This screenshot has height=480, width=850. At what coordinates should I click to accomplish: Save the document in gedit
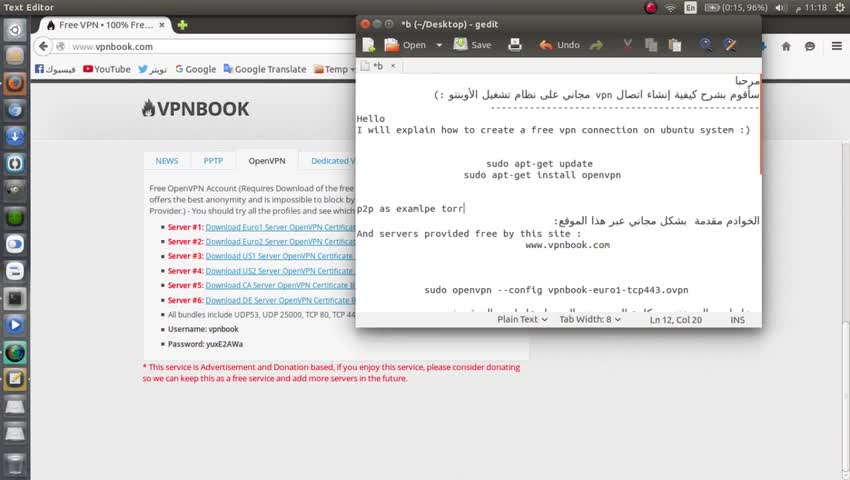point(472,45)
